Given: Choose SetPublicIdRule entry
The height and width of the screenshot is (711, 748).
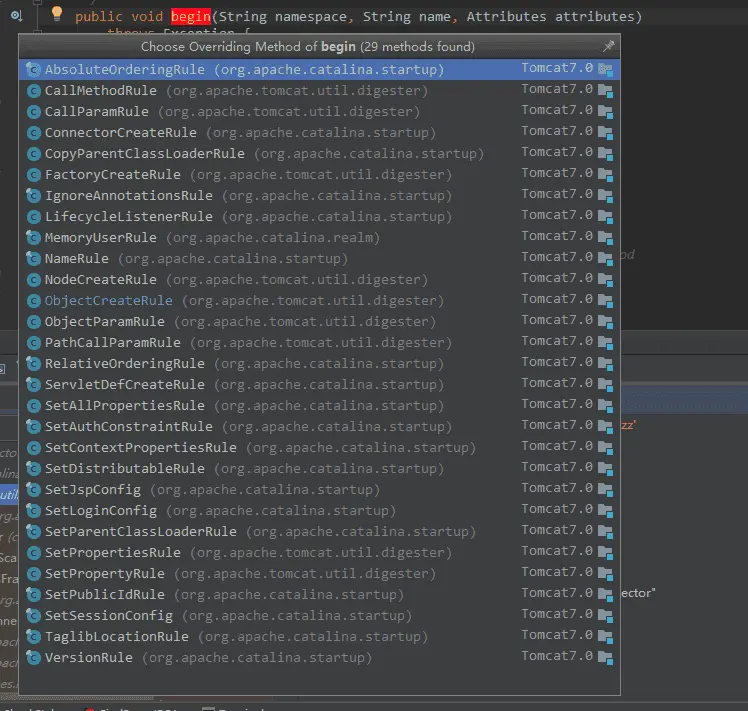Looking at the screenshot, I should 319,594.
